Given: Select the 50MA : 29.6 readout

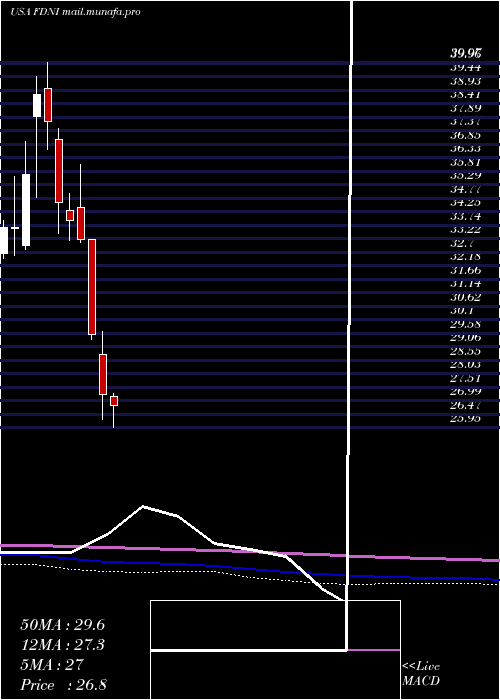Looking at the screenshot, I should pyautogui.click(x=62, y=625).
